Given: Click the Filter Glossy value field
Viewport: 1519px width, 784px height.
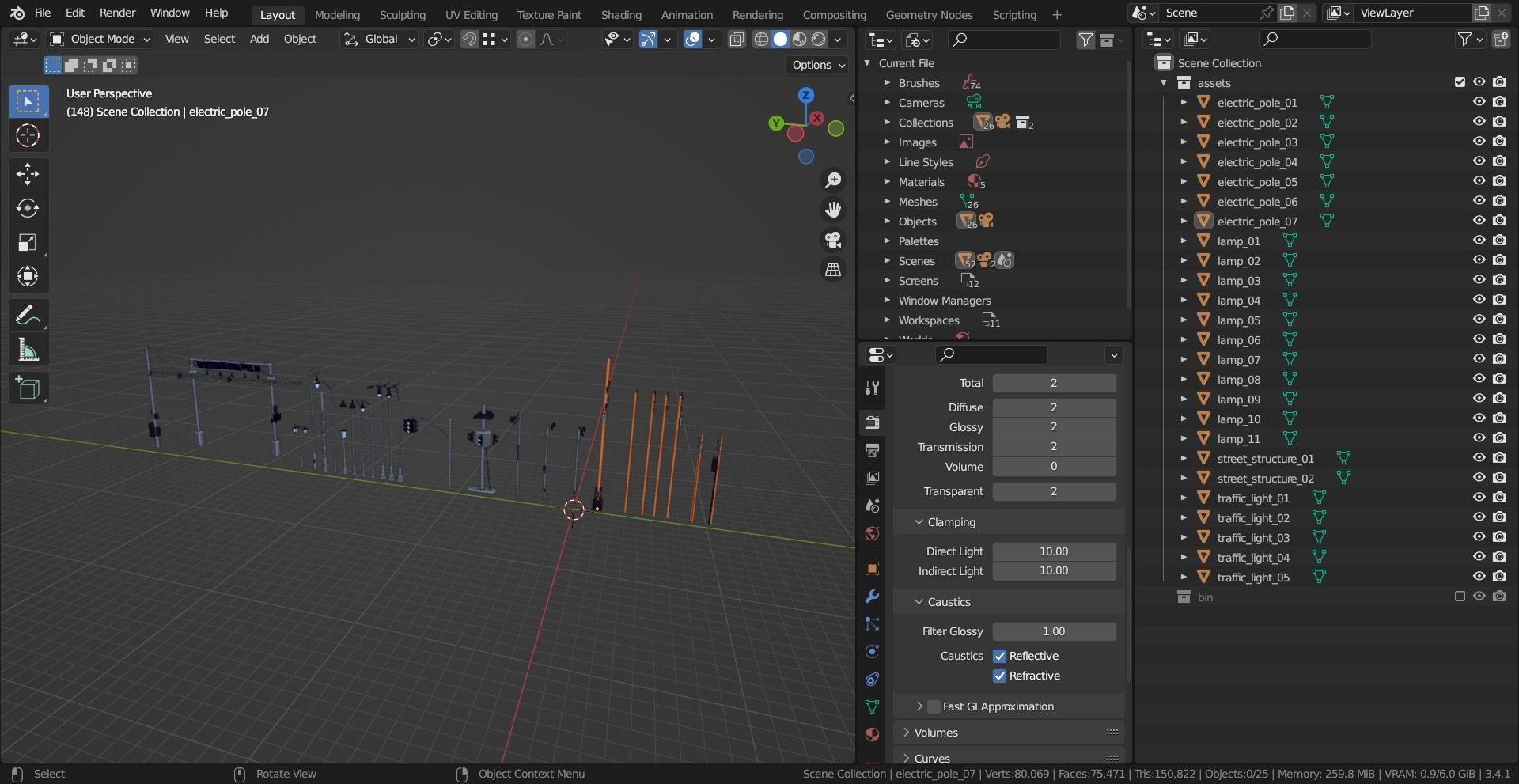Looking at the screenshot, I should [x=1054, y=631].
